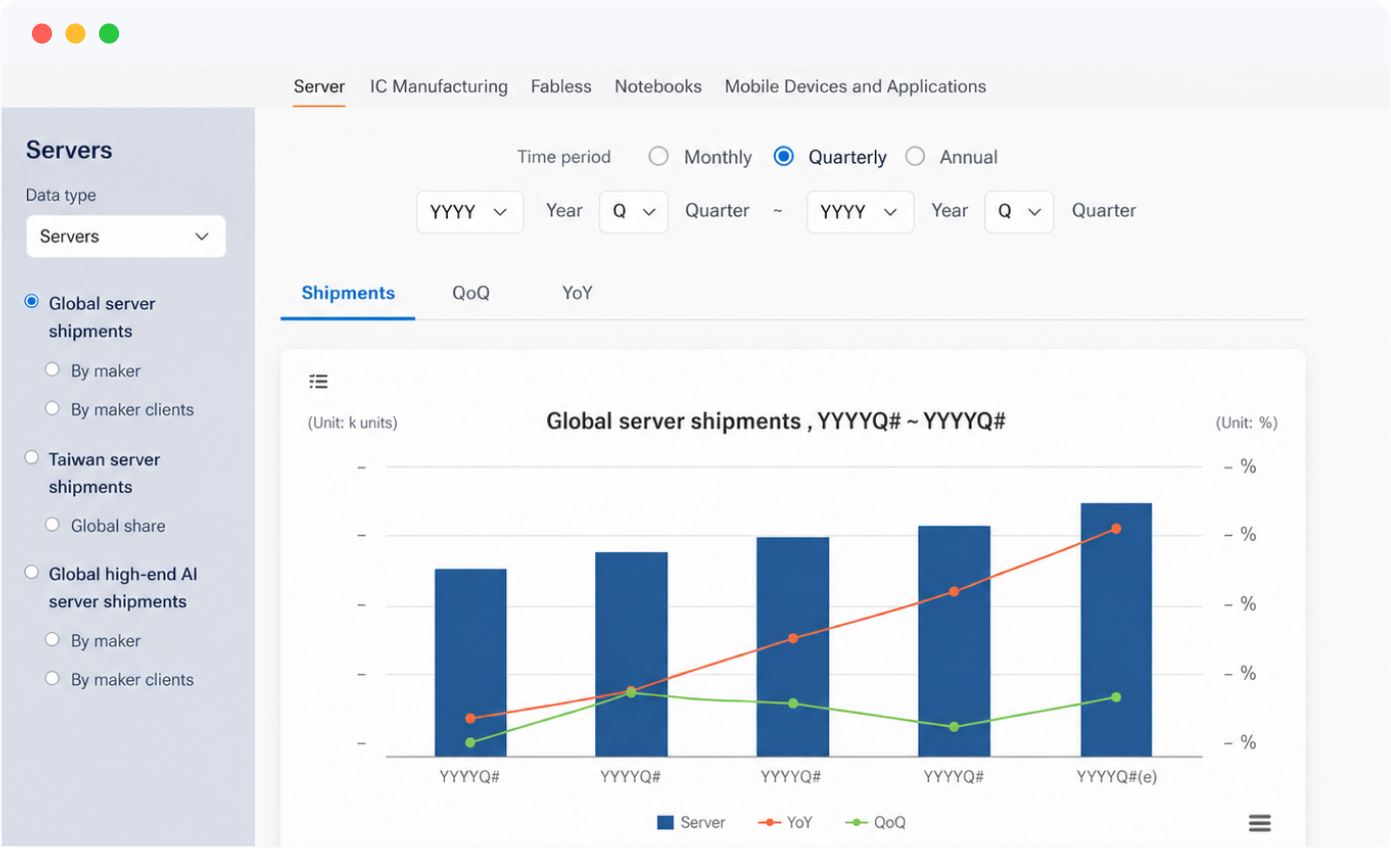Select Taiwan server shipments option
Viewport: 1391px width, 848px height.
tap(32, 457)
